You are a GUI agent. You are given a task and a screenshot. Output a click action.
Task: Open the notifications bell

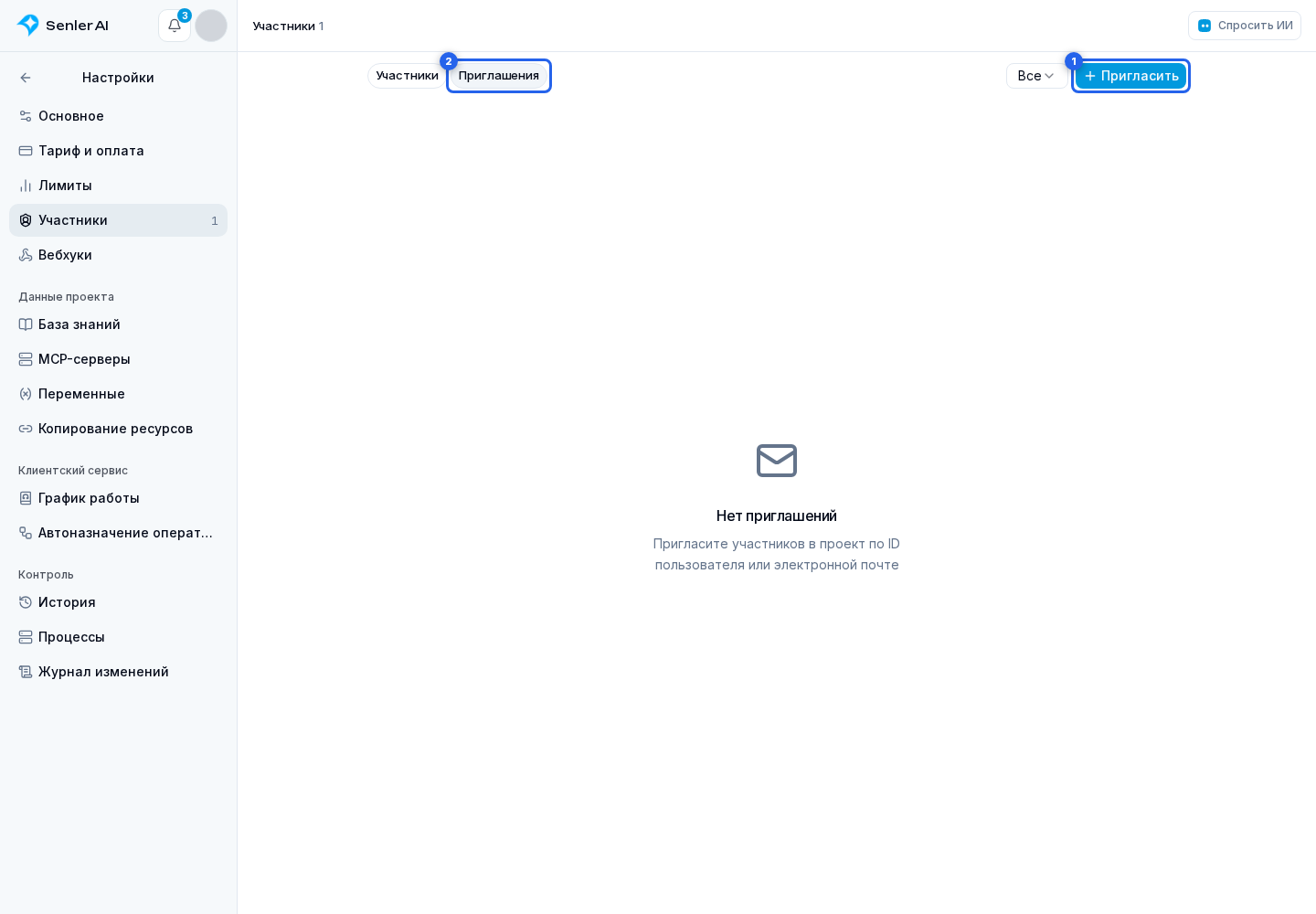pos(175,26)
